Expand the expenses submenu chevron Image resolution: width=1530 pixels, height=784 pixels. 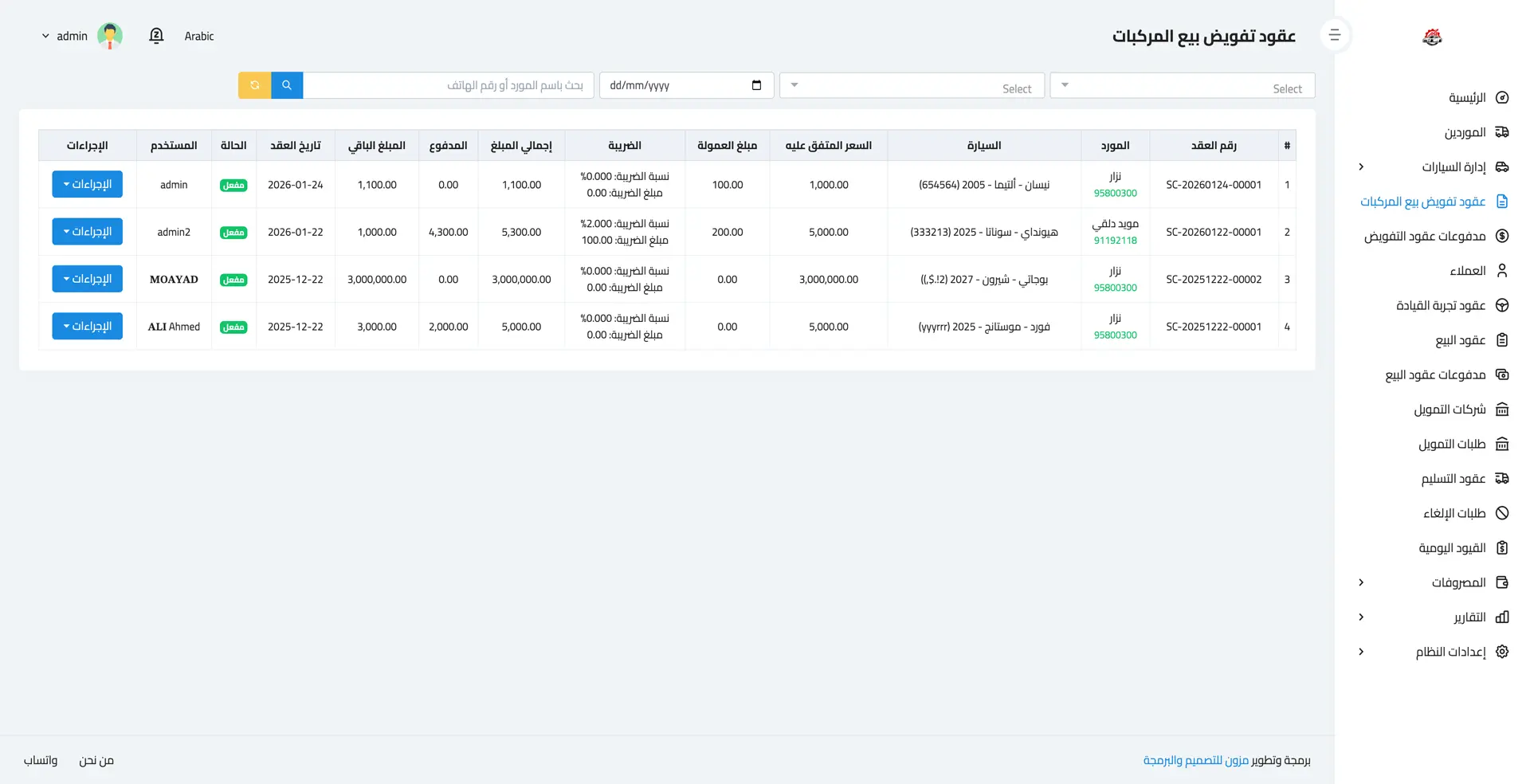pos(1361,582)
